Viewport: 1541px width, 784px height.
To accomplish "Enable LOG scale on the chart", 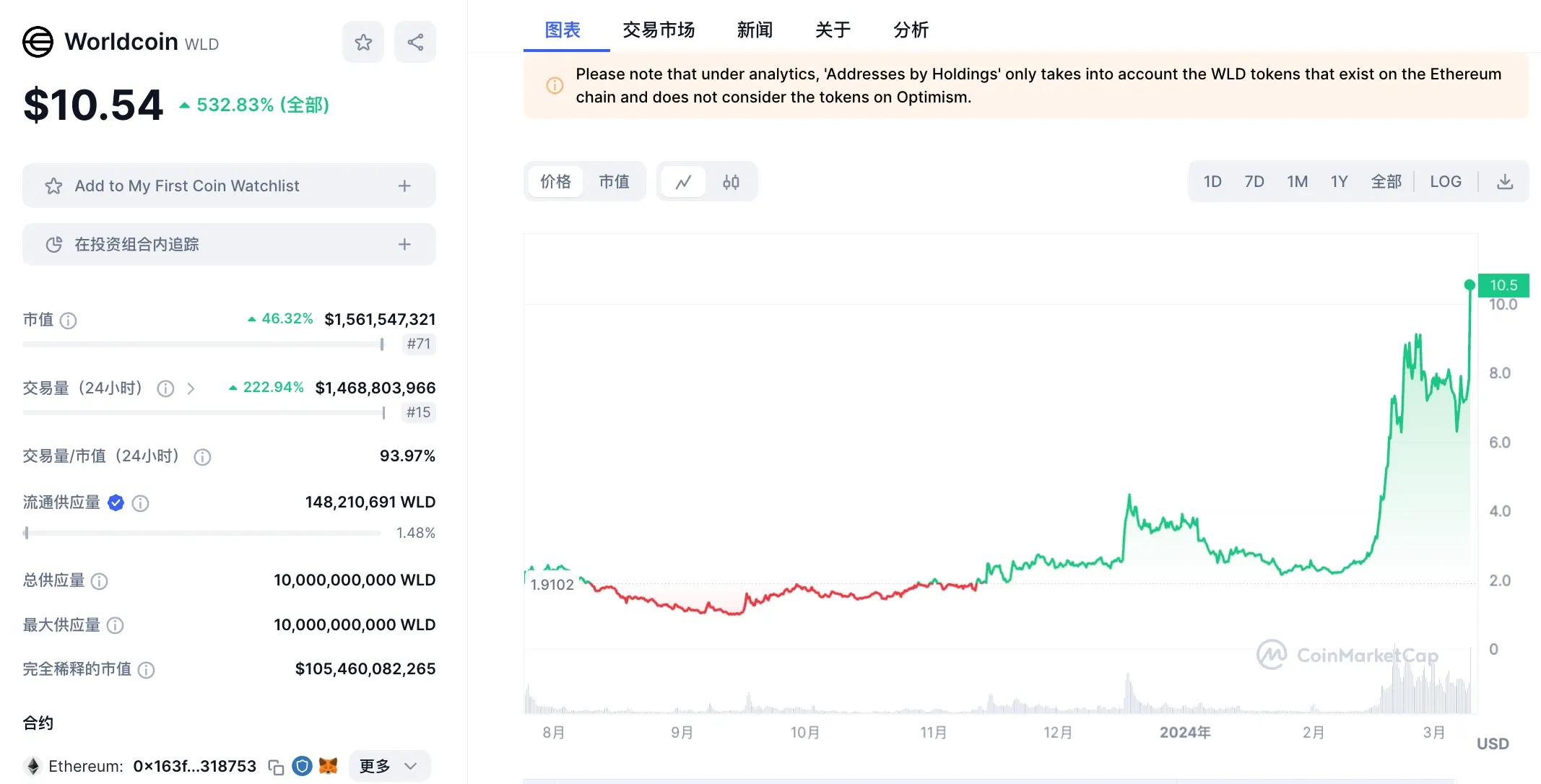I will point(1444,181).
